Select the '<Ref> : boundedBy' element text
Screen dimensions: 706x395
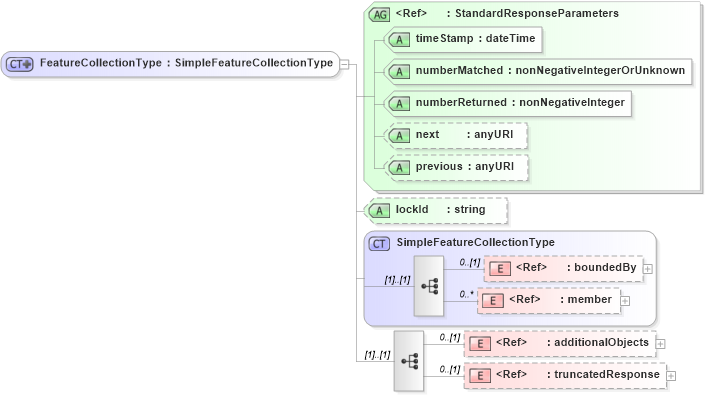pyautogui.click(x=576, y=268)
